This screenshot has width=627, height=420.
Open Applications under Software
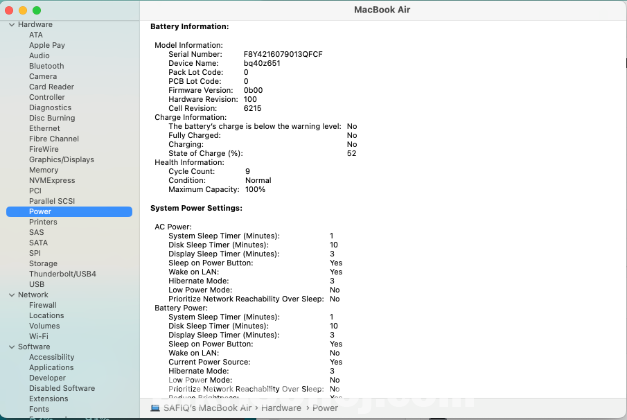pyautogui.click(x=51, y=368)
